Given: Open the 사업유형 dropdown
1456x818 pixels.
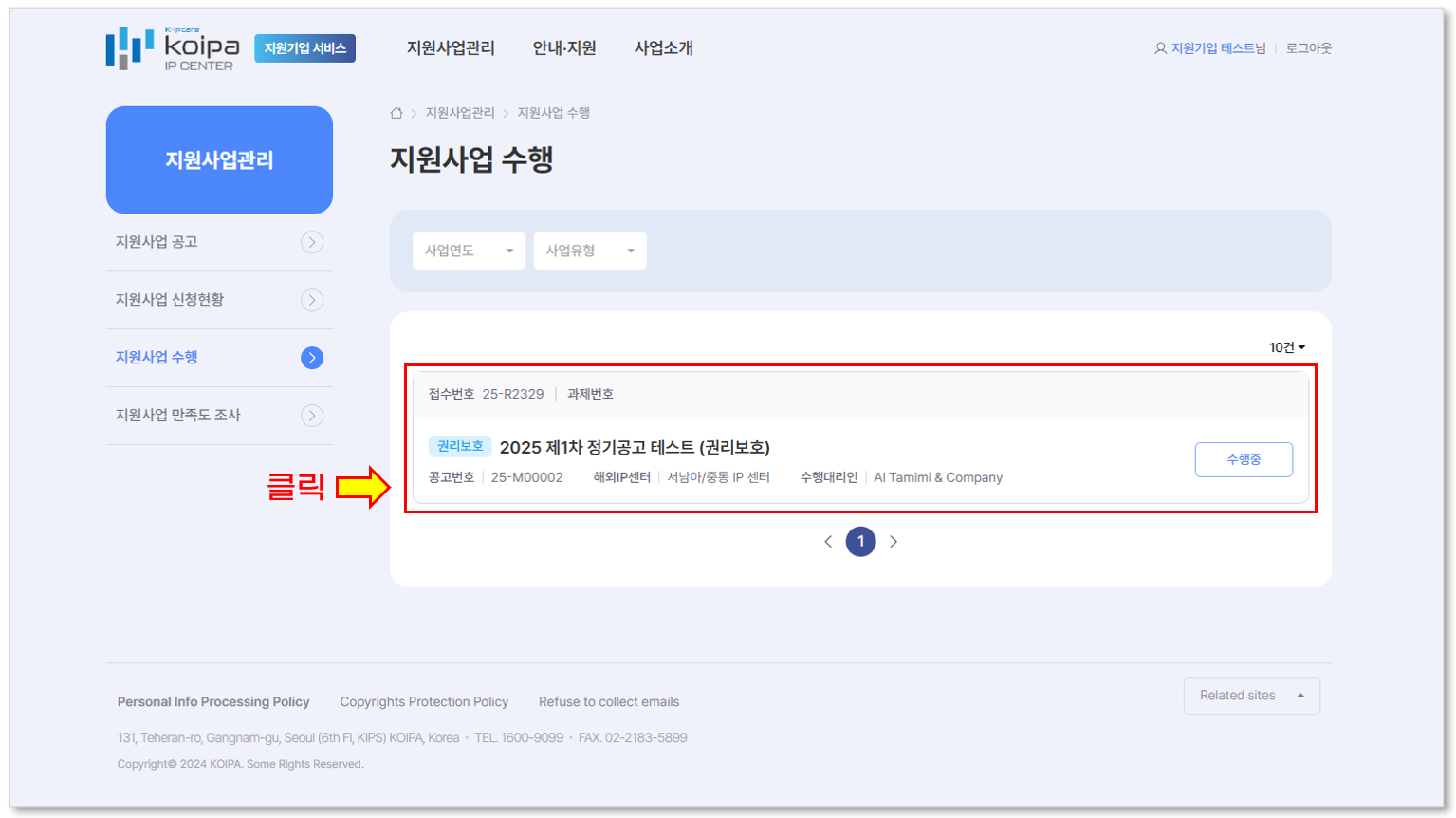Looking at the screenshot, I should click(590, 251).
